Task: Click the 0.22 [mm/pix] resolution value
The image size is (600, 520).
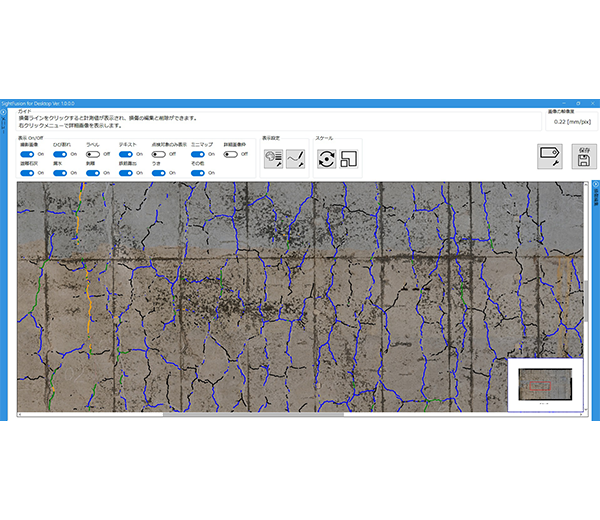Action: [x=572, y=122]
